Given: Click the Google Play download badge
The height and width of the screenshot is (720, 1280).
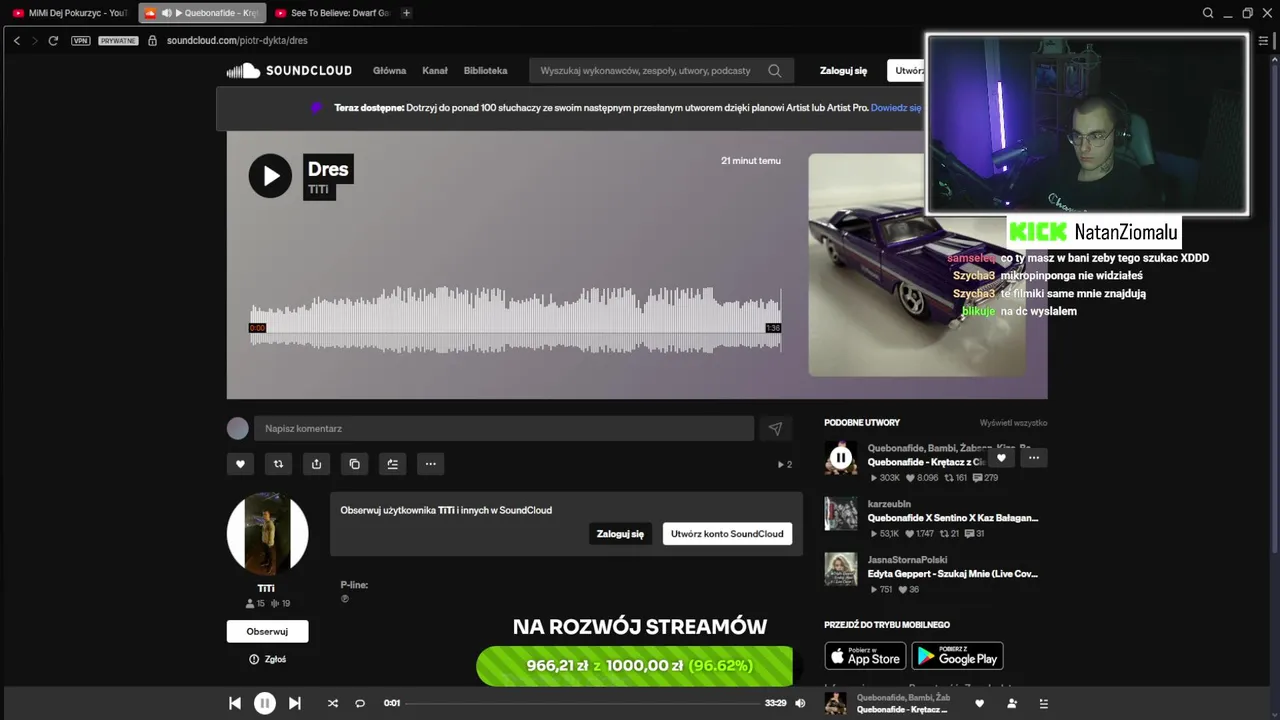Looking at the screenshot, I should click(957, 656).
